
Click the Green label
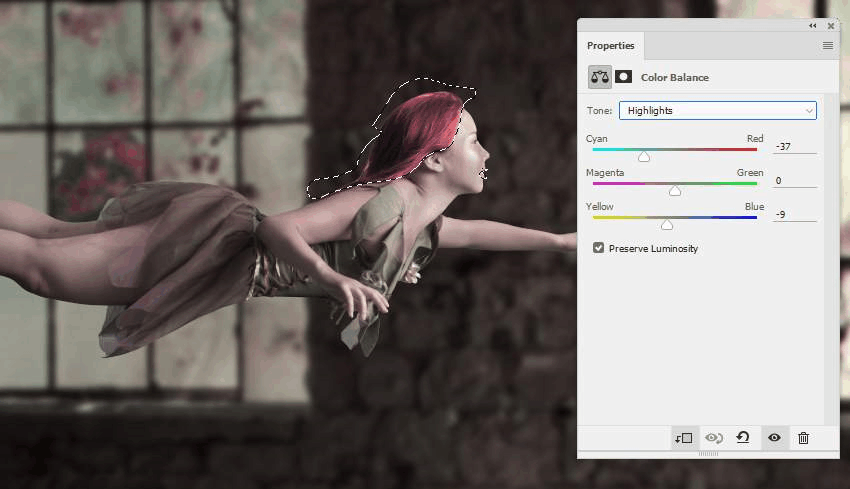click(750, 173)
